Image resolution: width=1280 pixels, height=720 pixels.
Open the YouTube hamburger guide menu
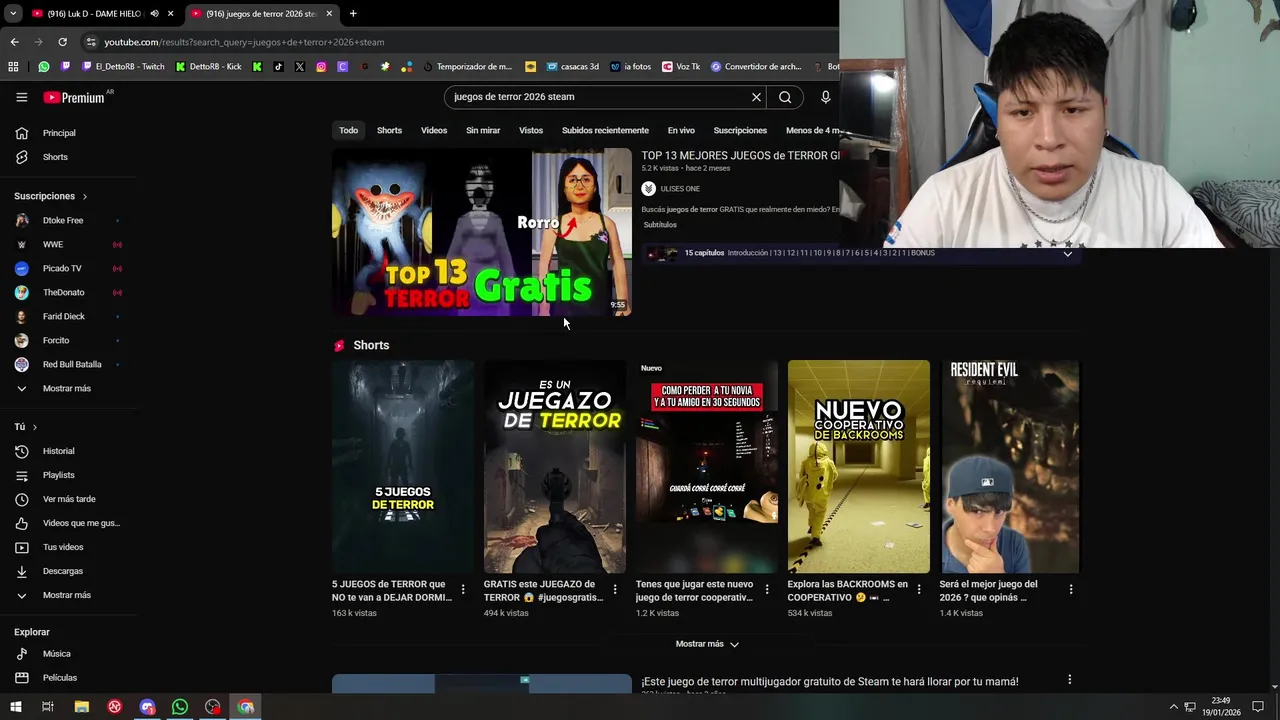(x=21, y=97)
